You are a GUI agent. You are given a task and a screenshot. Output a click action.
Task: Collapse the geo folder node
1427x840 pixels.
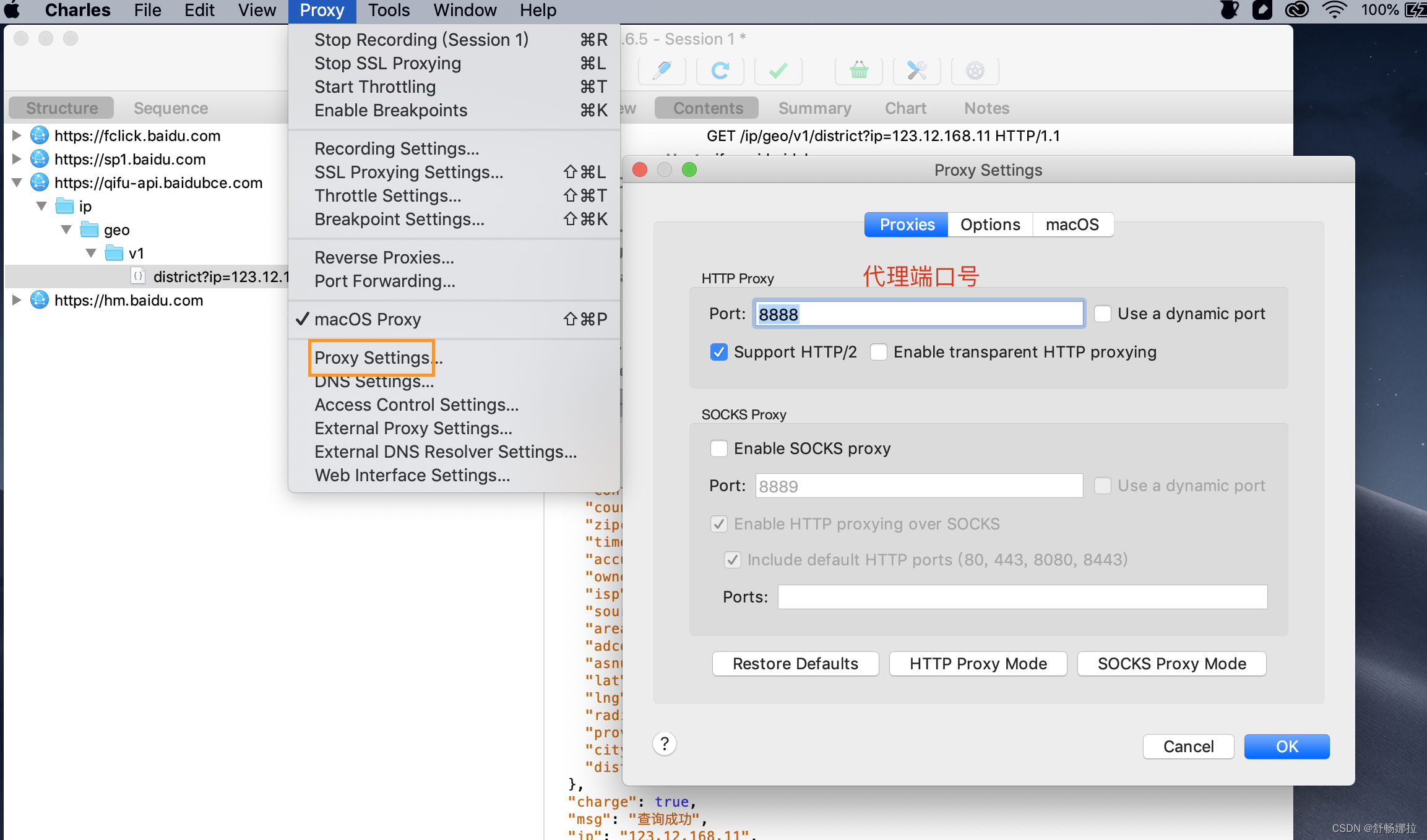coord(66,229)
